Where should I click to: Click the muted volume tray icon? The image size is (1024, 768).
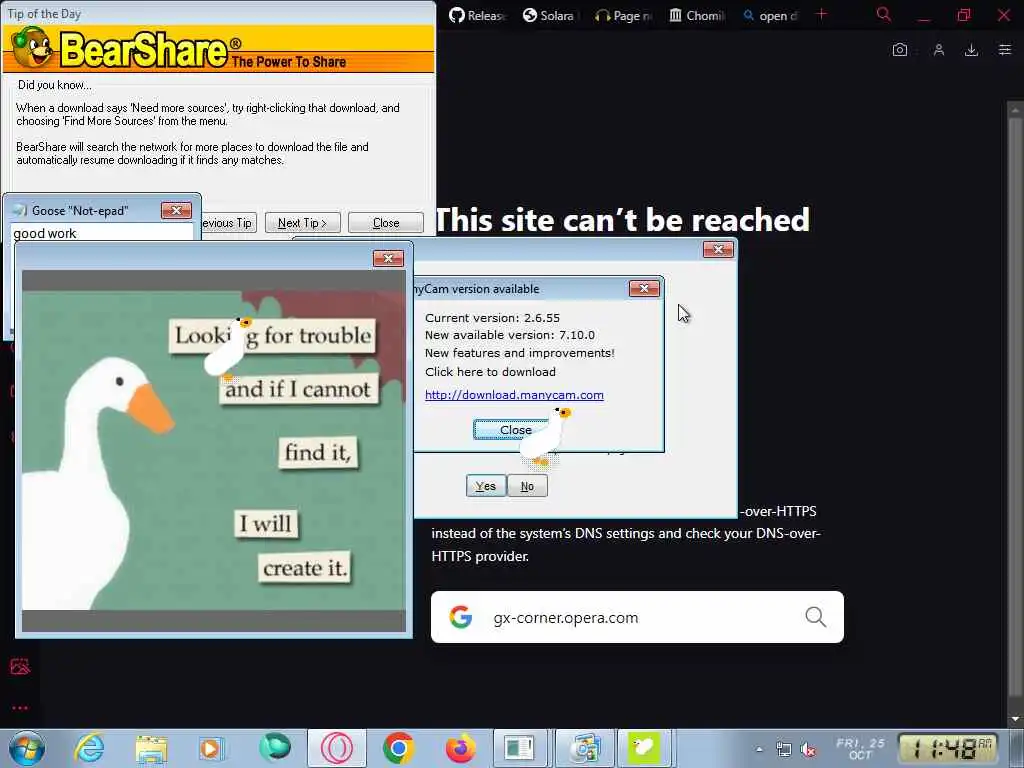(x=809, y=750)
